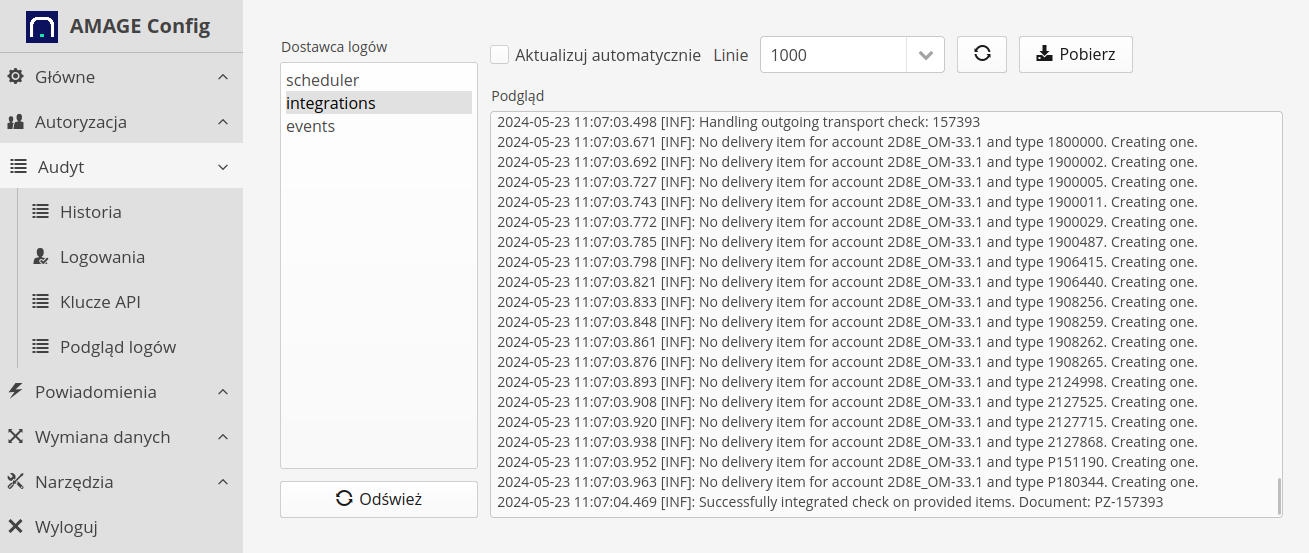Click the gear icon beside Główne
The width and height of the screenshot is (1309, 553).
point(15,77)
